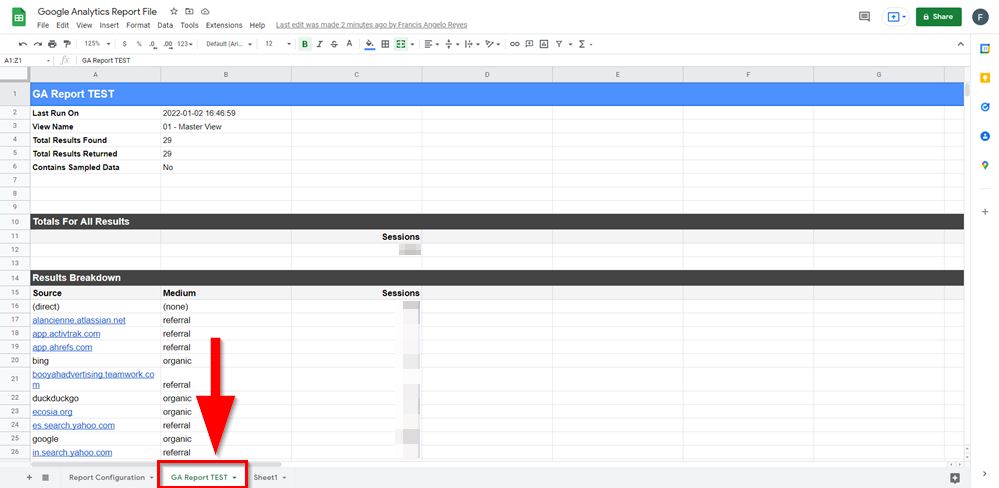Click the Move to folder icon

pyautogui.click(x=189, y=11)
